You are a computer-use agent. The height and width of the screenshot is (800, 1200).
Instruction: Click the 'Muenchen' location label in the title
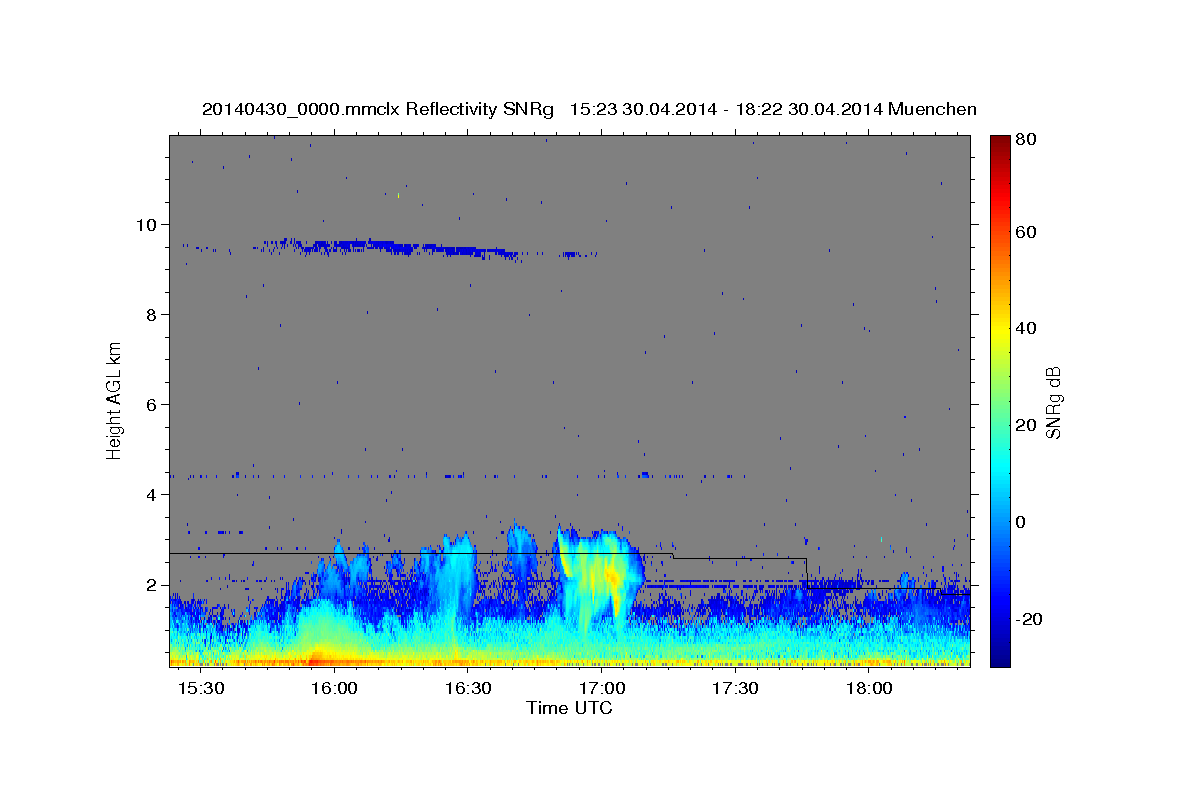coord(932,109)
